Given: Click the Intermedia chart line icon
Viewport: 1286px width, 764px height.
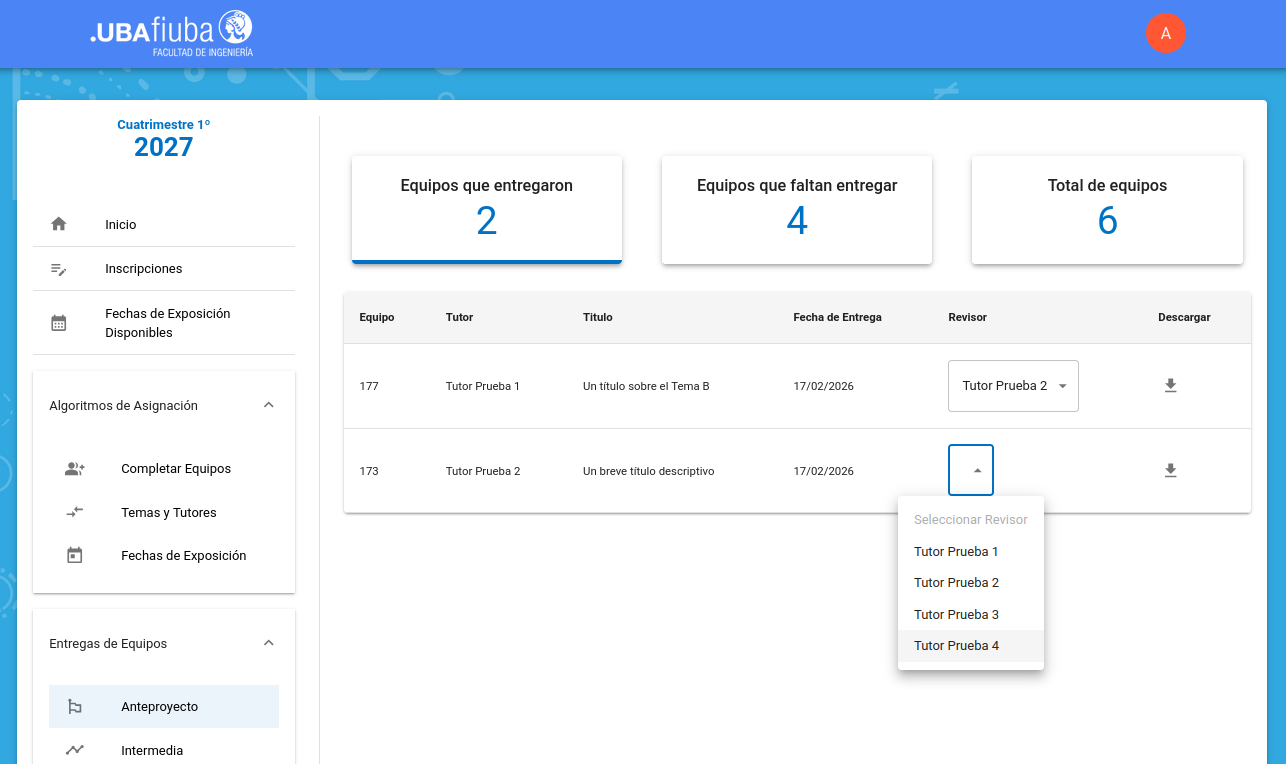Looking at the screenshot, I should pyautogui.click(x=75, y=750).
